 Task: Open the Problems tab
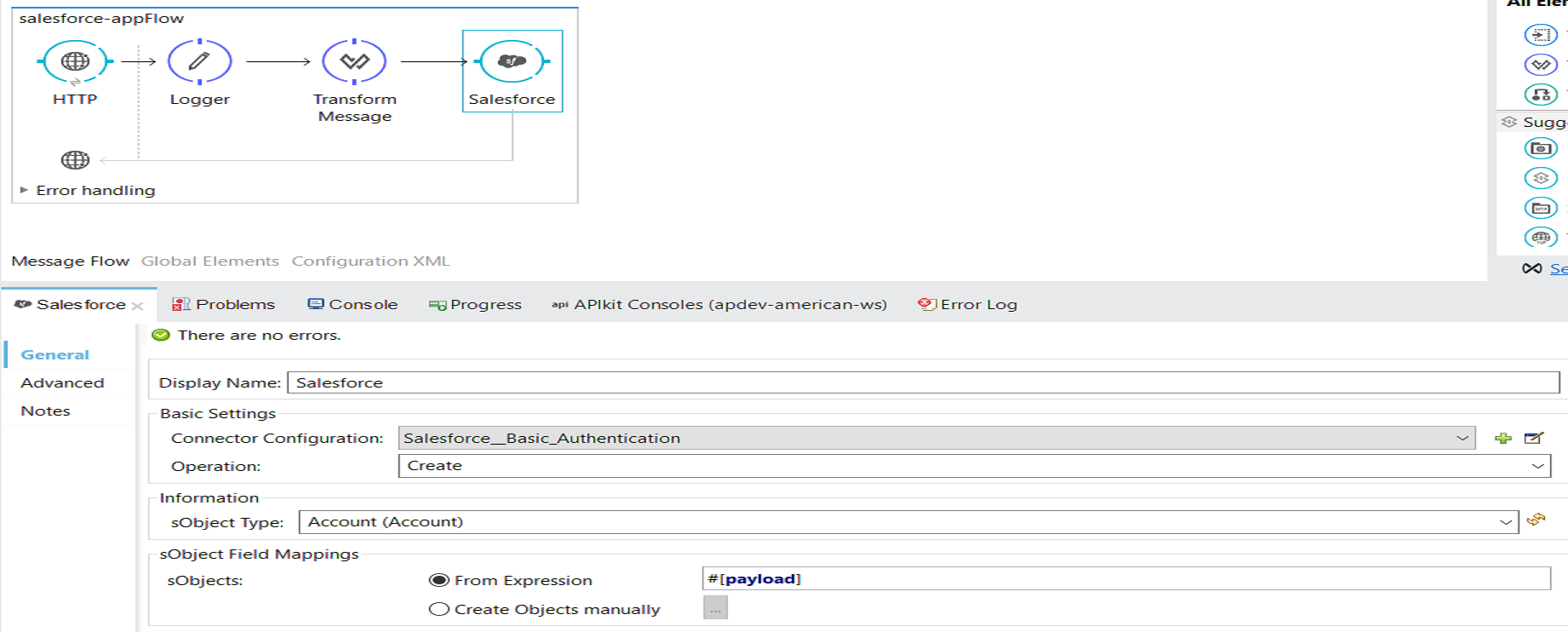click(x=224, y=304)
